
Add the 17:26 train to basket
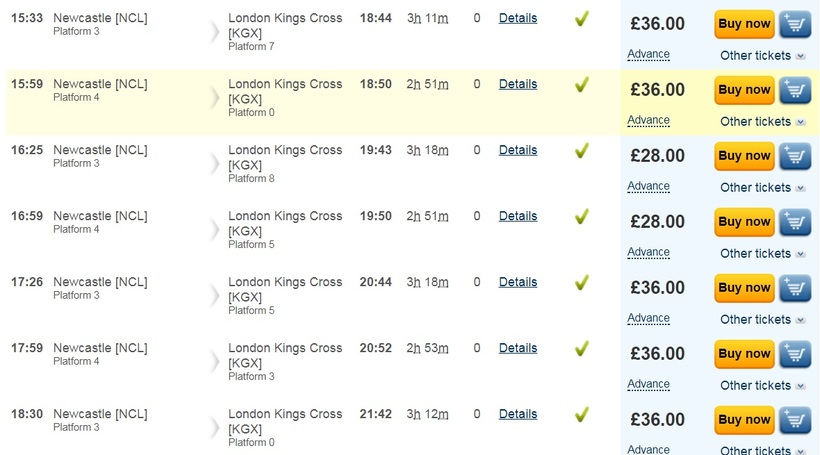click(795, 288)
